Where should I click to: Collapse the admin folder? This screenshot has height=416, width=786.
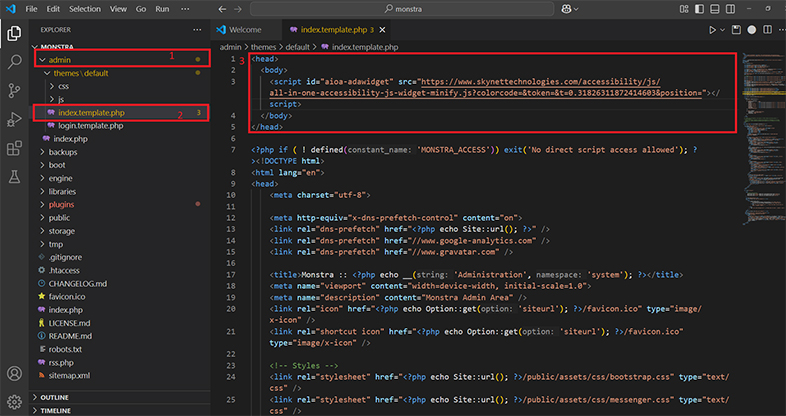tap(42, 60)
